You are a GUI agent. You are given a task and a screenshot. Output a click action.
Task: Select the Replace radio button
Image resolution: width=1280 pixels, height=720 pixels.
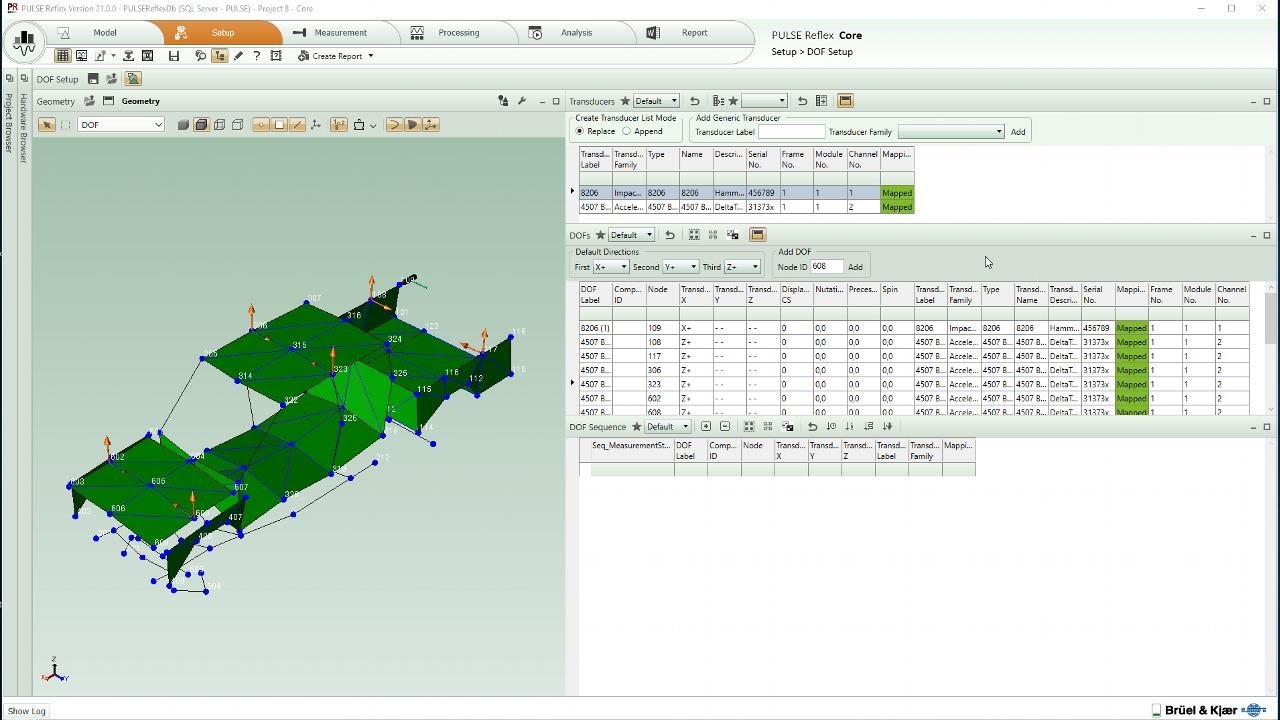point(580,131)
